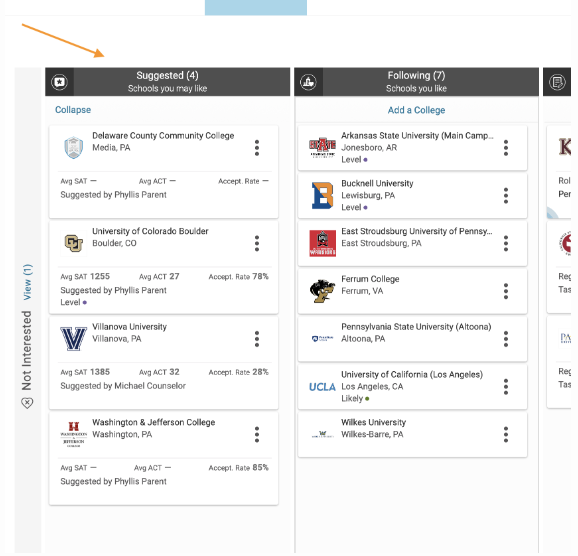Click Colorado Boulder Accept. Rate 78%
This screenshot has width=578, height=556.
tap(238, 277)
